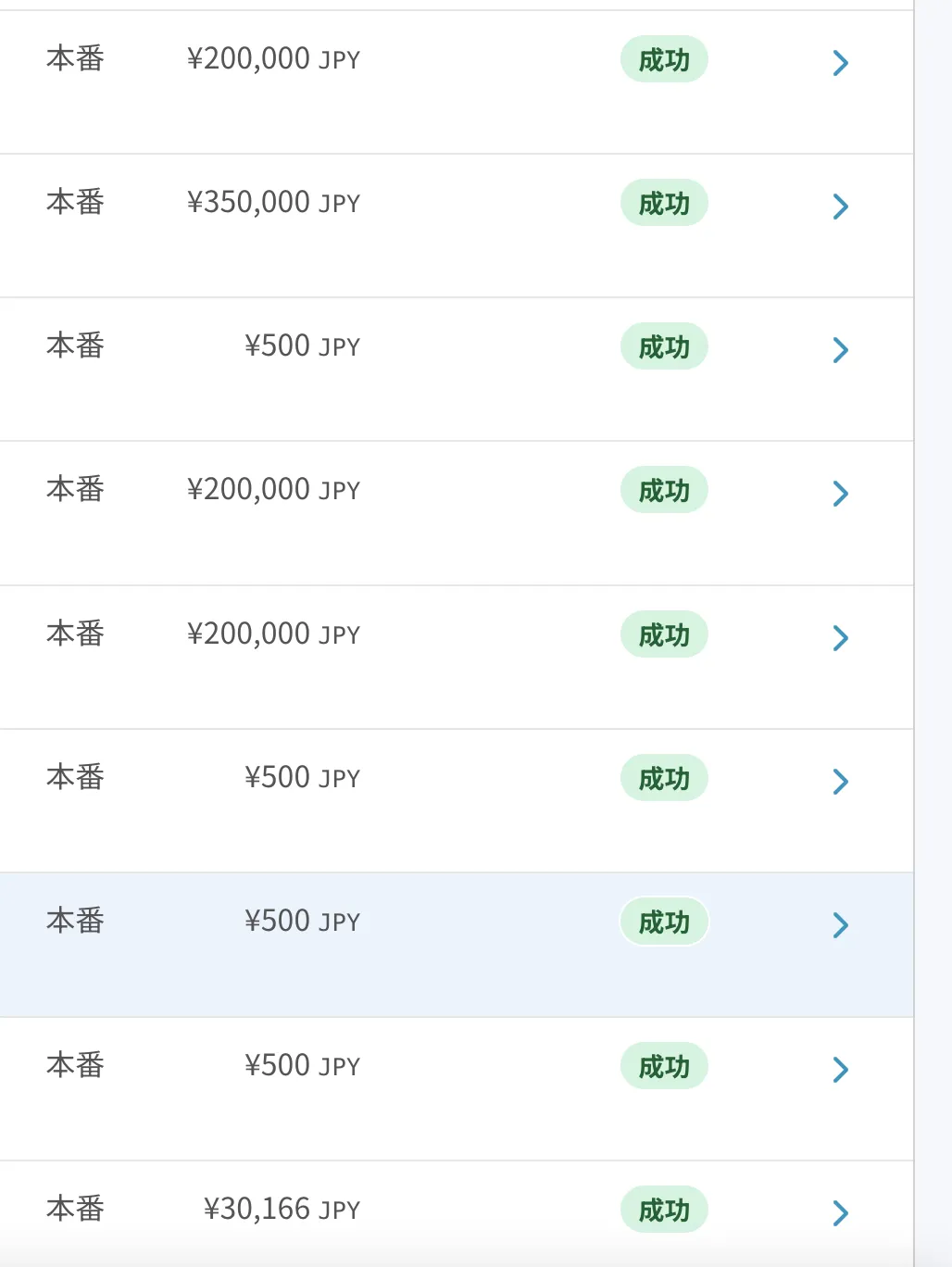This screenshot has width=952, height=1267.
Task: Click the 成功 status badge for ¥30,166
Action: coord(664,1210)
